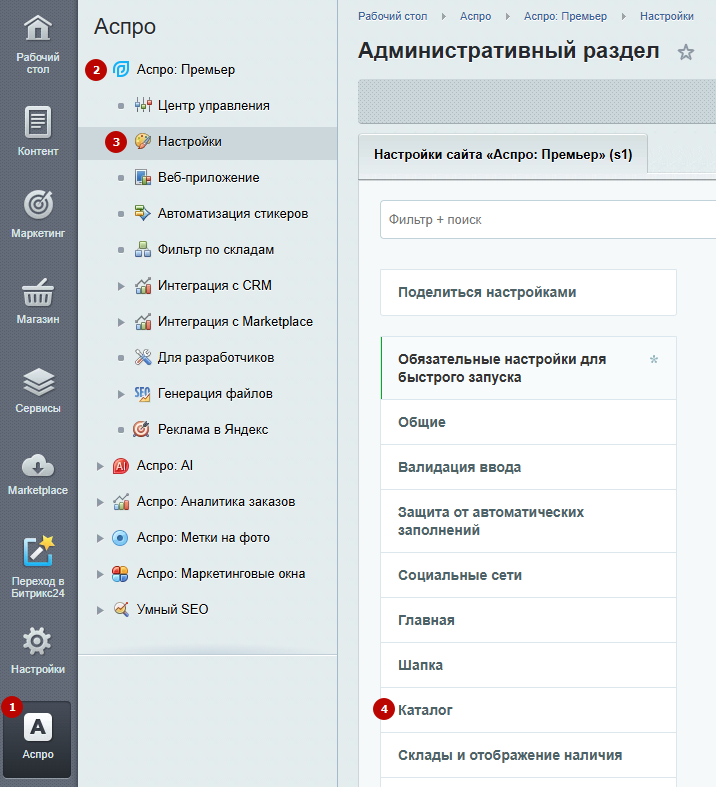Click asterisk on Обязательные настройки item
The height and width of the screenshot is (787, 716).
click(x=654, y=359)
